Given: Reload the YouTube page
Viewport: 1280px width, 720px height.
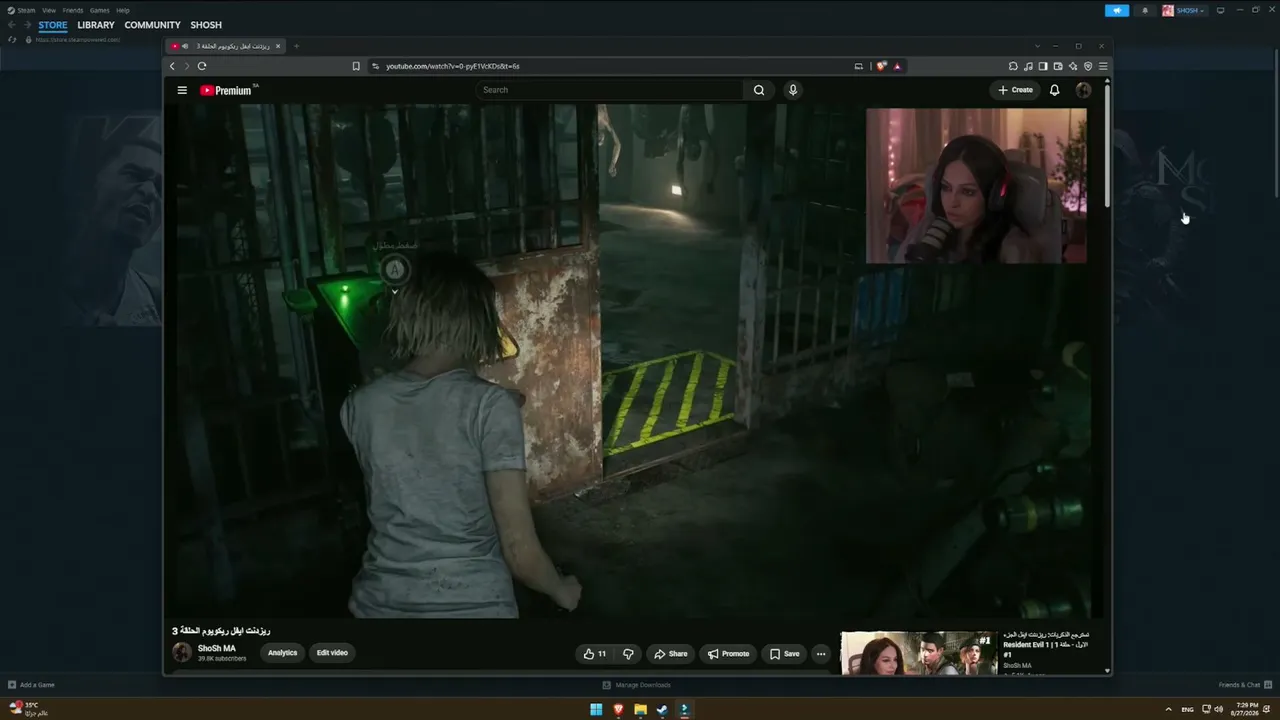Looking at the screenshot, I should pyautogui.click(x=202, y=66).
